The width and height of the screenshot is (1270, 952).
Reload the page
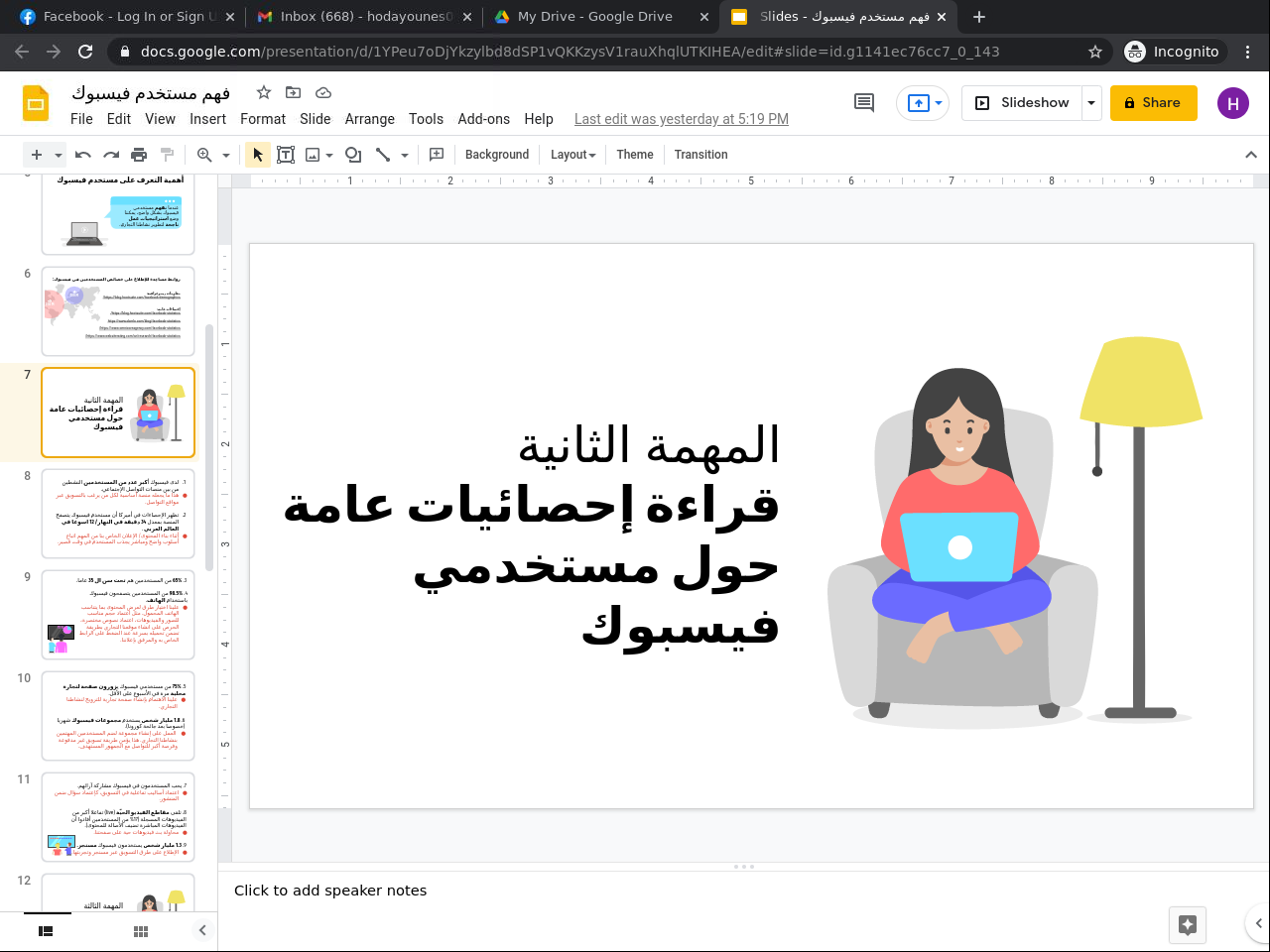pos(85,52)
